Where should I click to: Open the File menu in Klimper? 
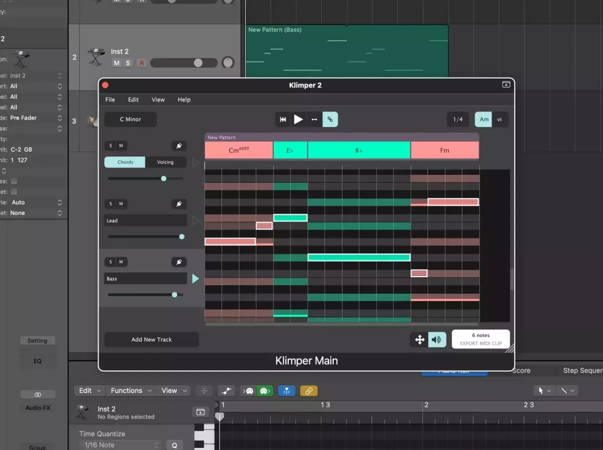110,100
